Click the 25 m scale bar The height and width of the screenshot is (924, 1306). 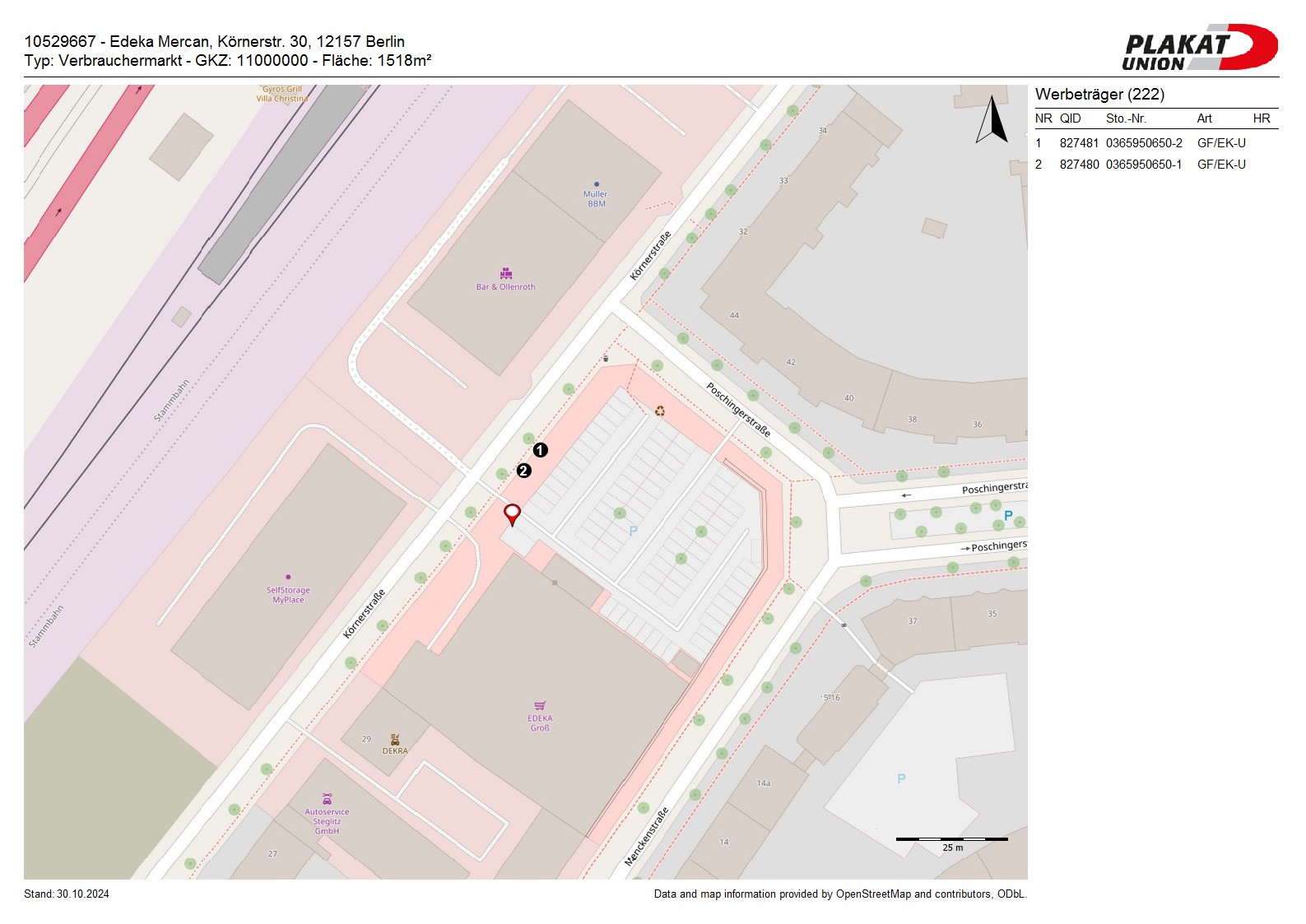coord(951,840)
